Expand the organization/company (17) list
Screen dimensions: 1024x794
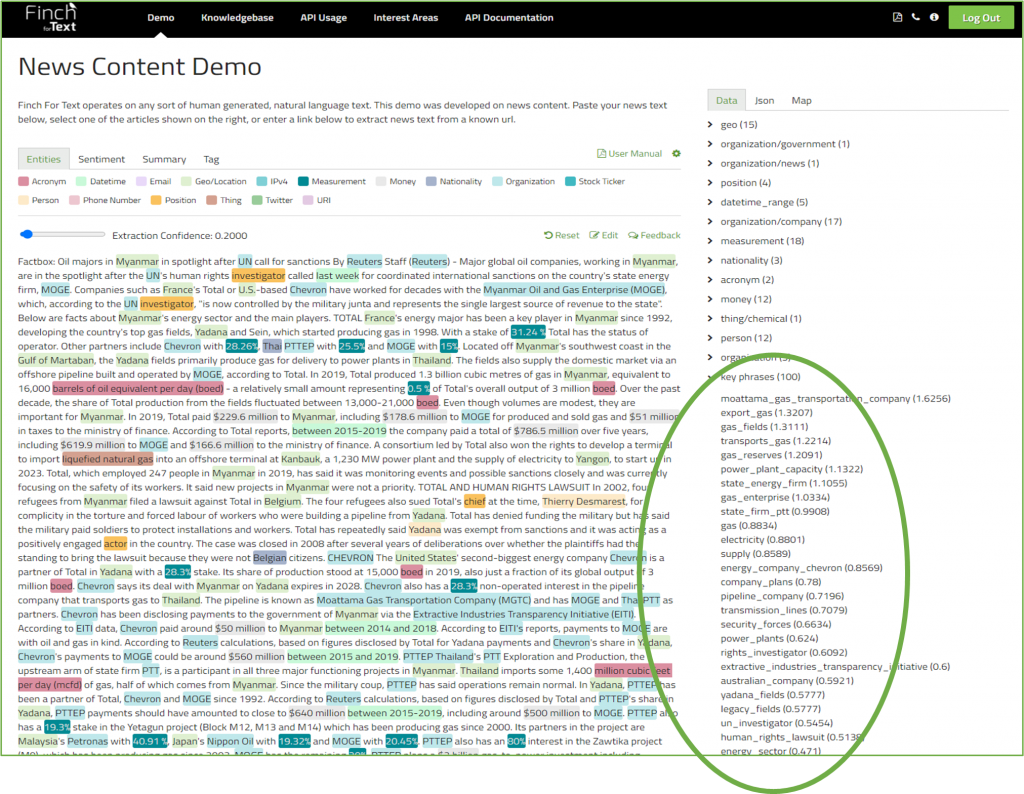point(711,222)
